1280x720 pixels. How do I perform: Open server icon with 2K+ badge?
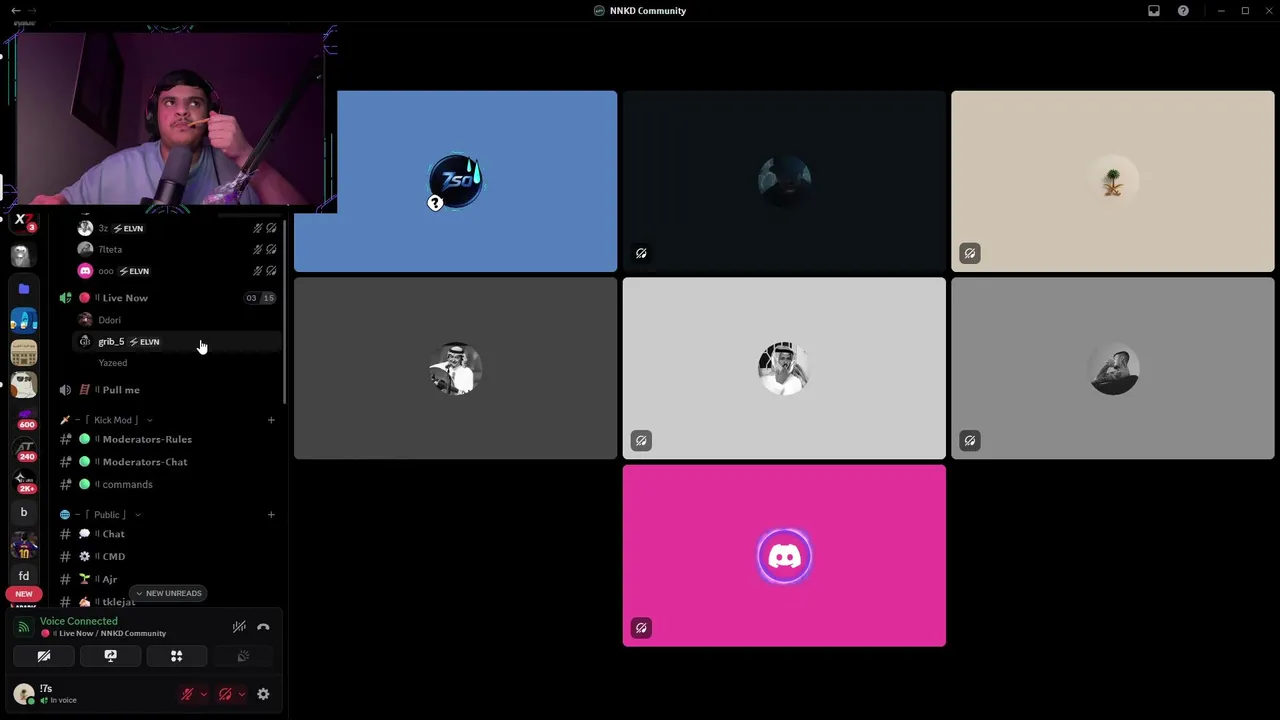24,481
